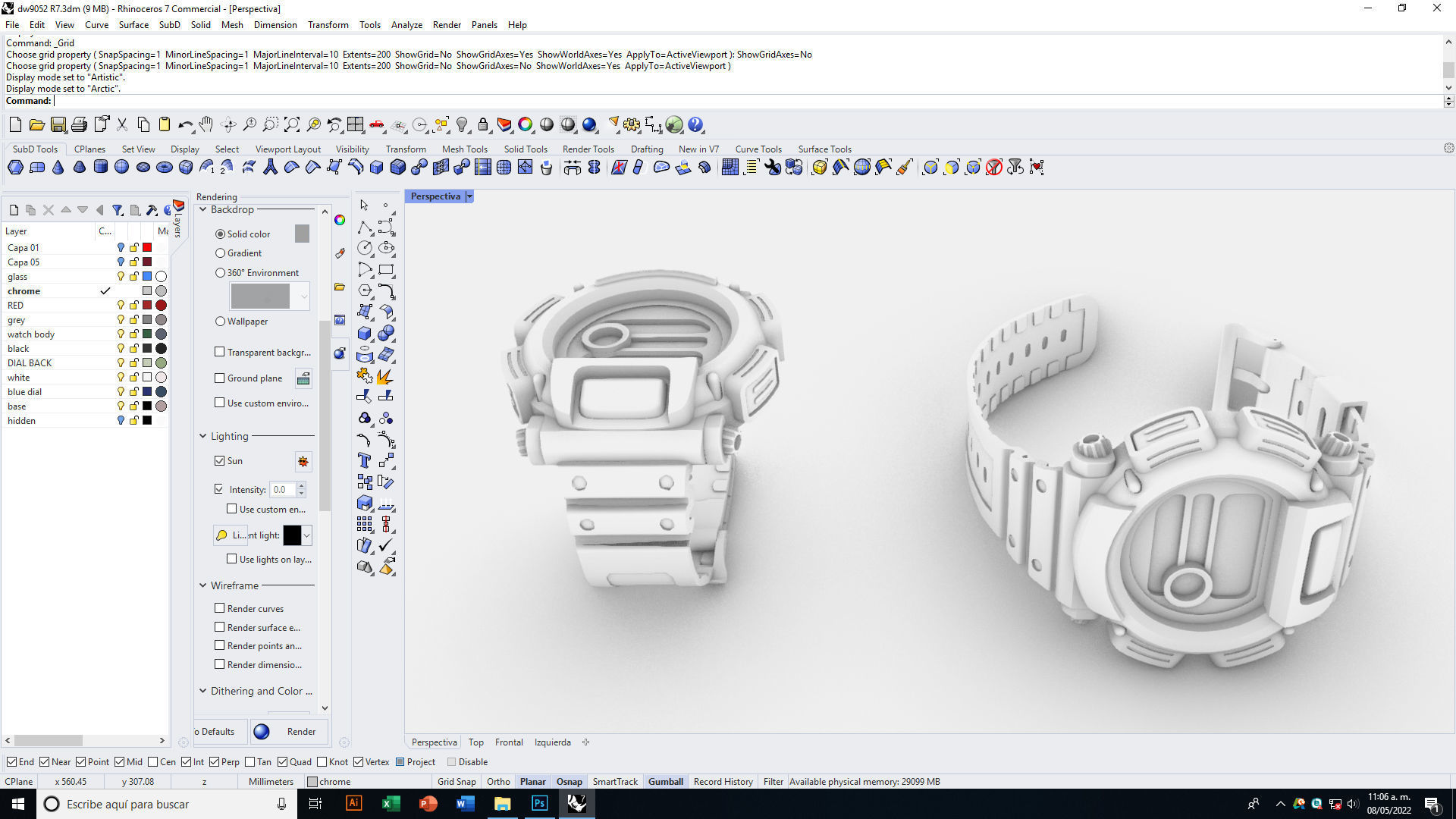Open the ambient light color dropdown

[306, 535]
